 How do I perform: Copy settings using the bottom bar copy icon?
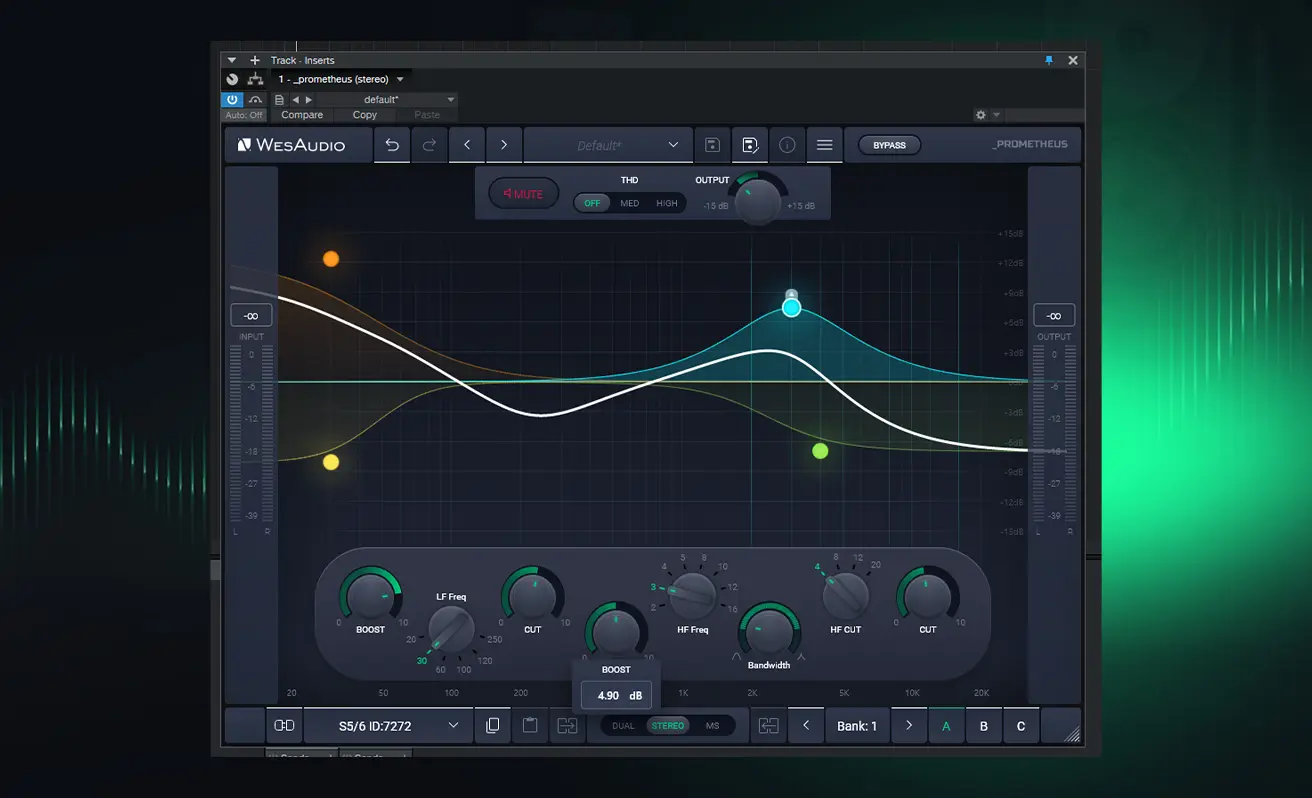pos(492,726)
